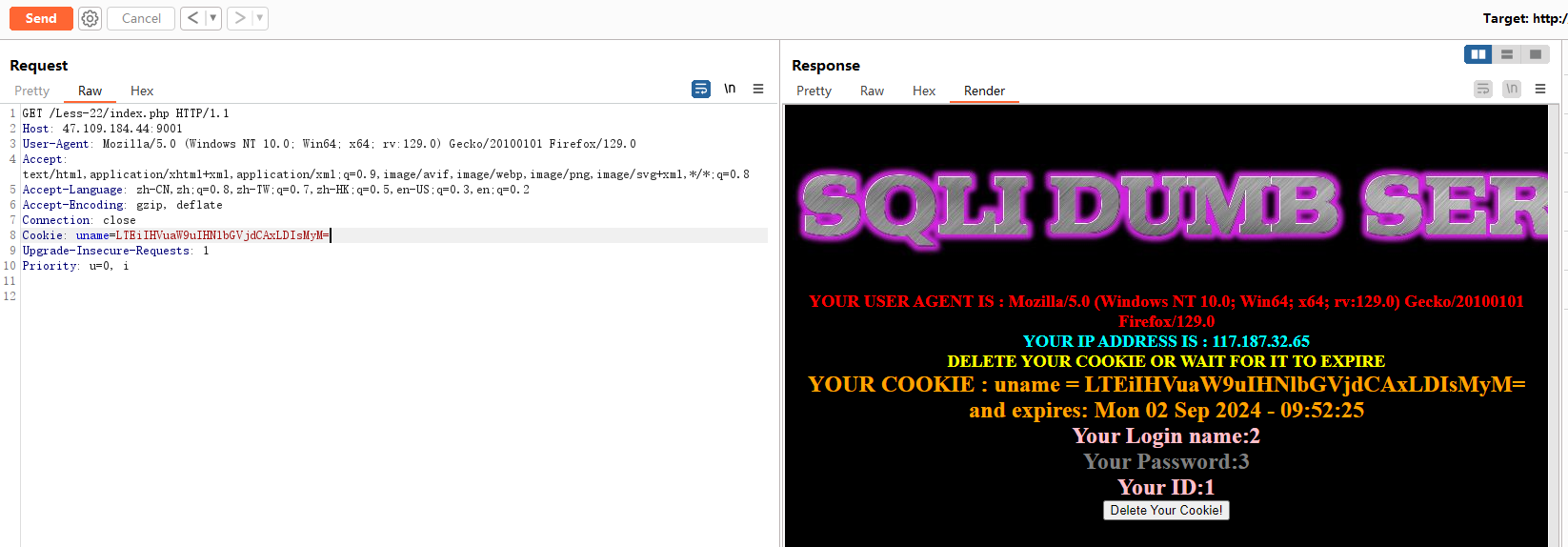Switch Response view to Pretty tab

(814, 91)
